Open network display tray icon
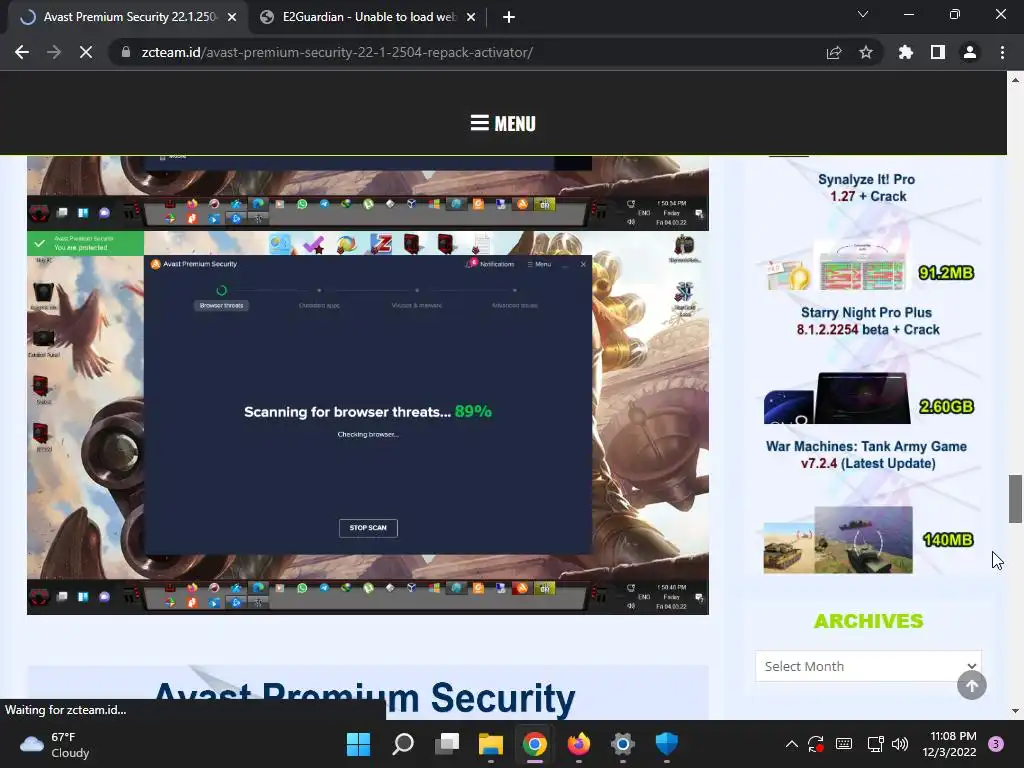 coord(875,744)
